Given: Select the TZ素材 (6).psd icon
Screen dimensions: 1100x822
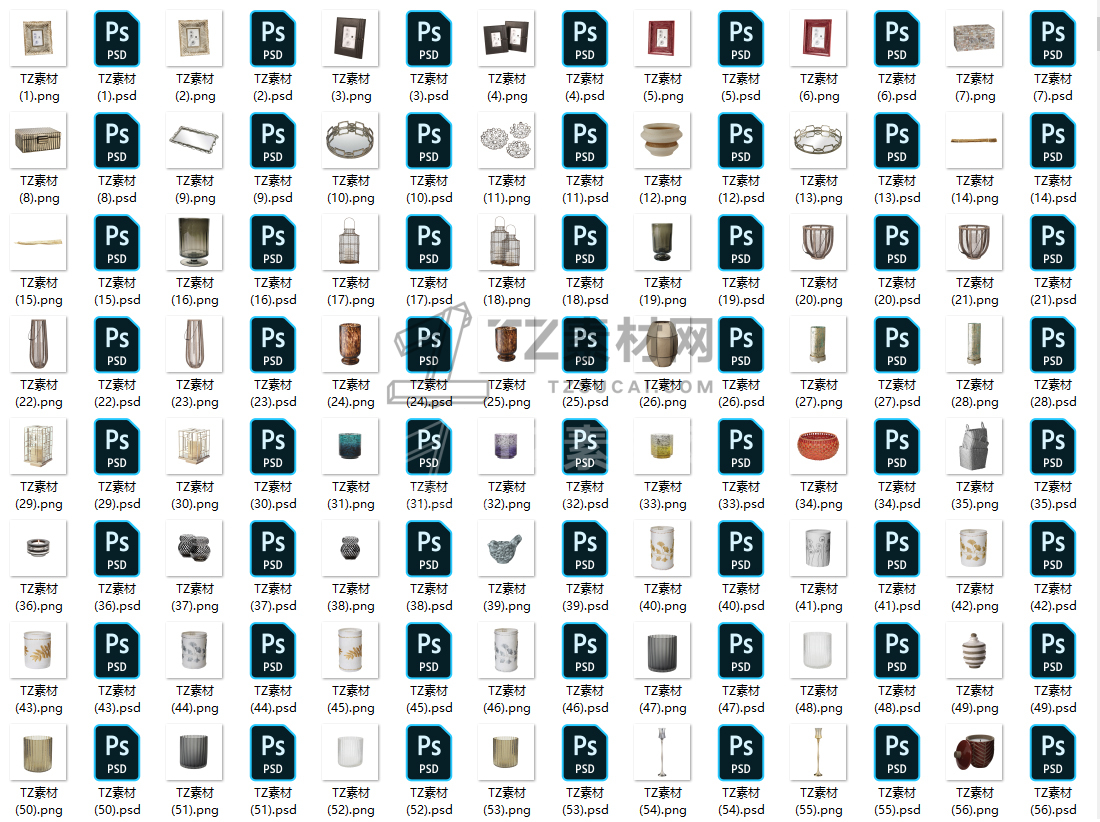Looking at the screenshot, I should point(897,39).
